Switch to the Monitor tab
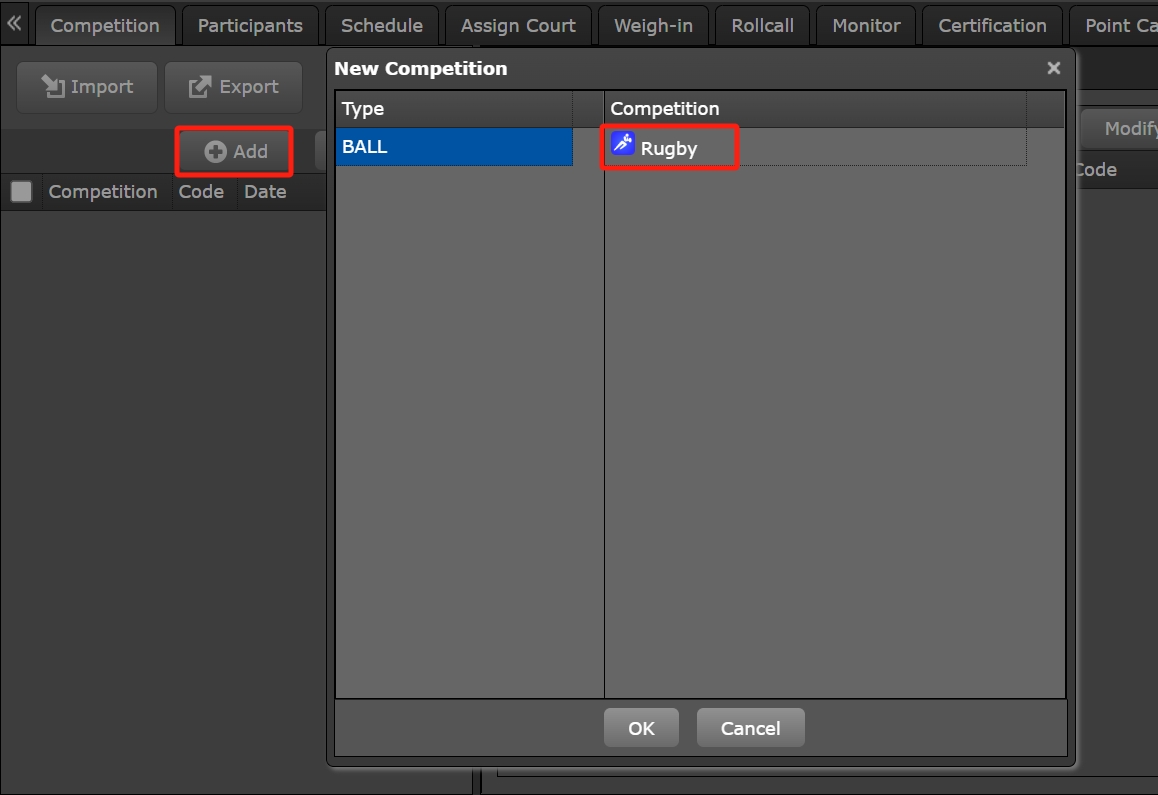 [x=866, y=26]
